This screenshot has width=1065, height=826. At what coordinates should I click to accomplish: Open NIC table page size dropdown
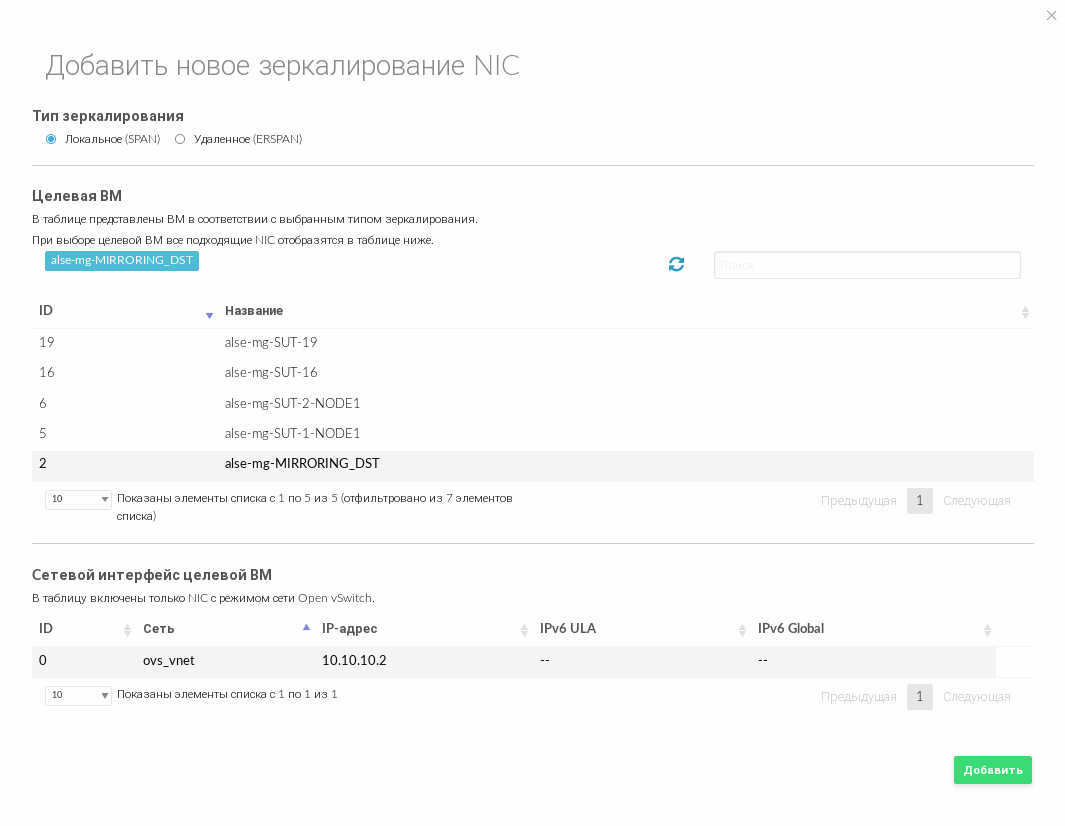78,695
